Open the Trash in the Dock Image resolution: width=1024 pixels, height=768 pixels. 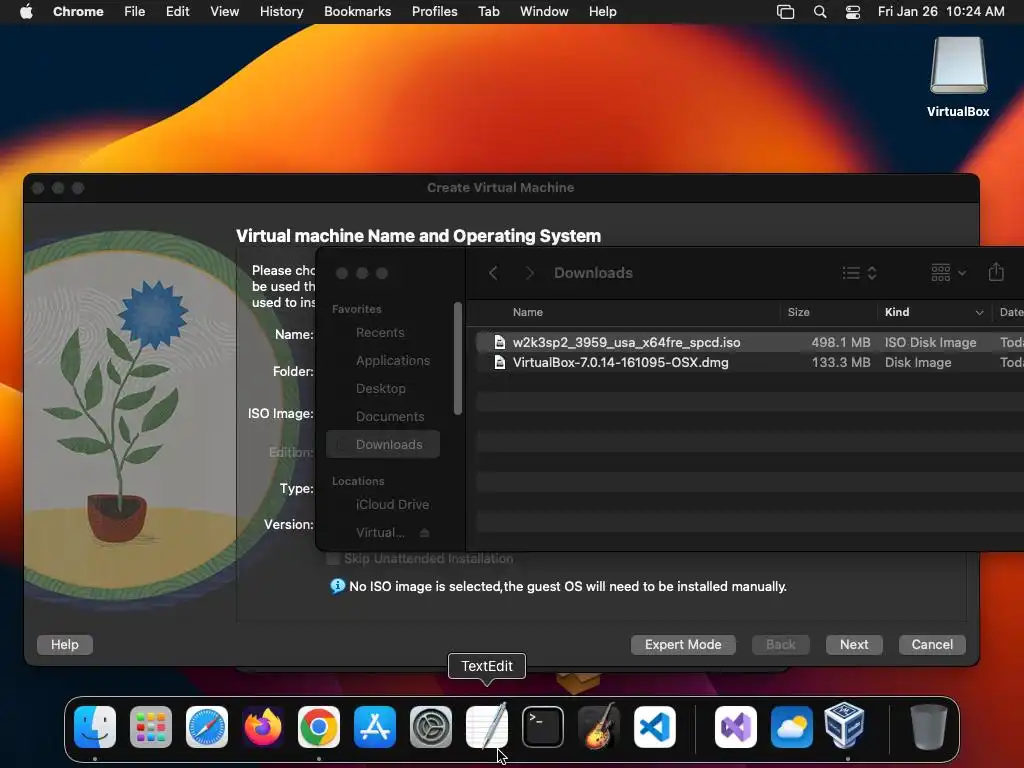[929, 727]
